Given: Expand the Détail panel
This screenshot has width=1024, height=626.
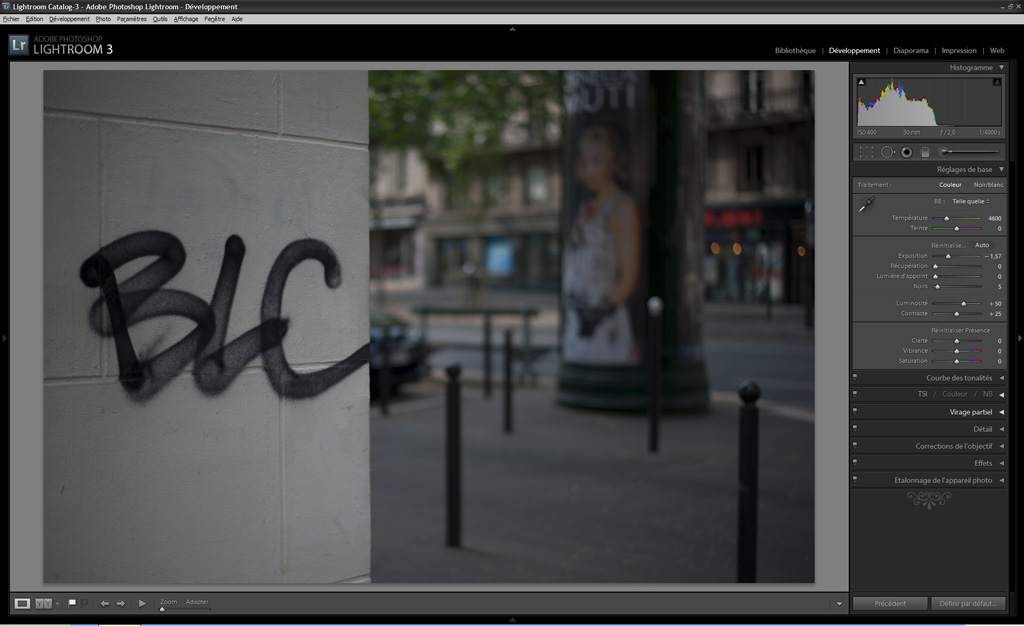Looking at the screenshot, I should point(1002,429).
